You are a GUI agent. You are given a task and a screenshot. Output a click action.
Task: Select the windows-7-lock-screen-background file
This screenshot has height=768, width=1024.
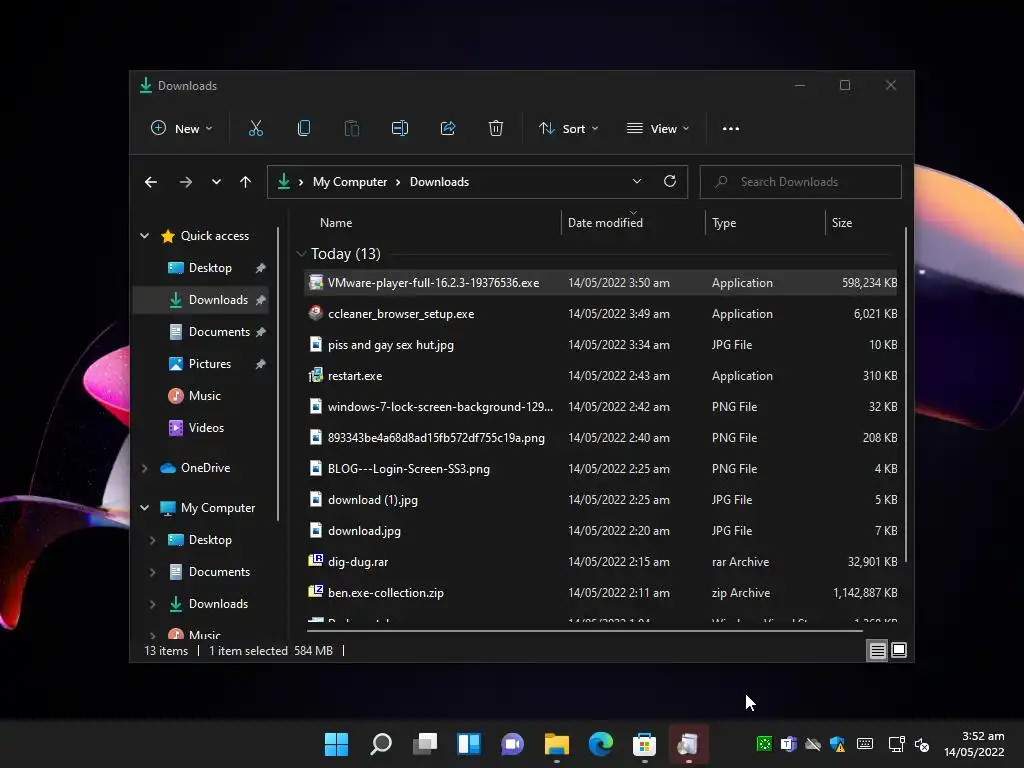click(601, 406)
